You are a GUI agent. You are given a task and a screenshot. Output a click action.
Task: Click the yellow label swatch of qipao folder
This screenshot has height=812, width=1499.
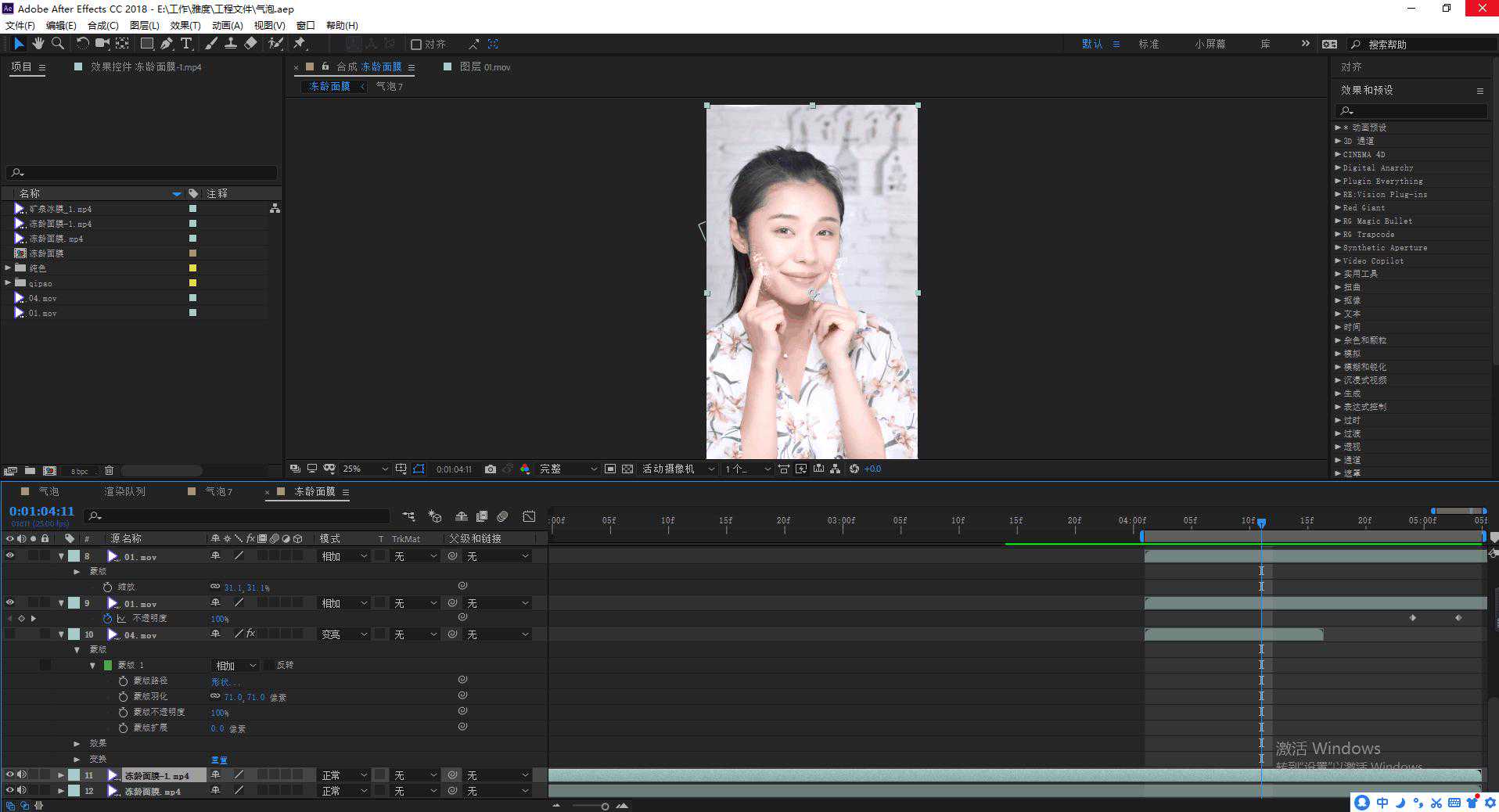point(192,283)
